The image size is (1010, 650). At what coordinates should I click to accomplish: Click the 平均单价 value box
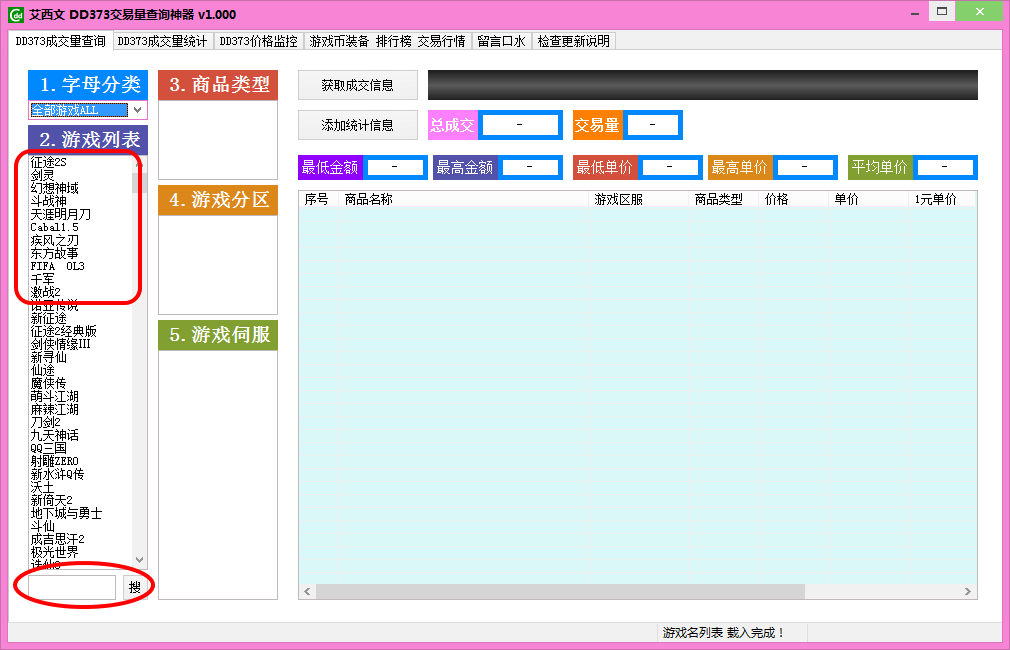(x=945, y=167)
